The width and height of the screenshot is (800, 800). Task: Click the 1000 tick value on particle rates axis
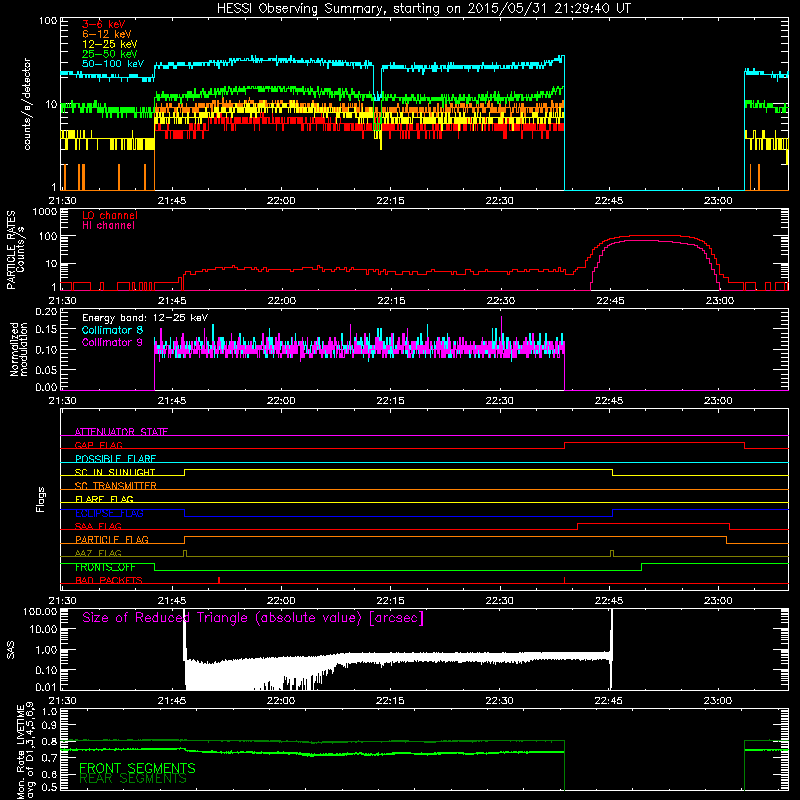[45, 212]
